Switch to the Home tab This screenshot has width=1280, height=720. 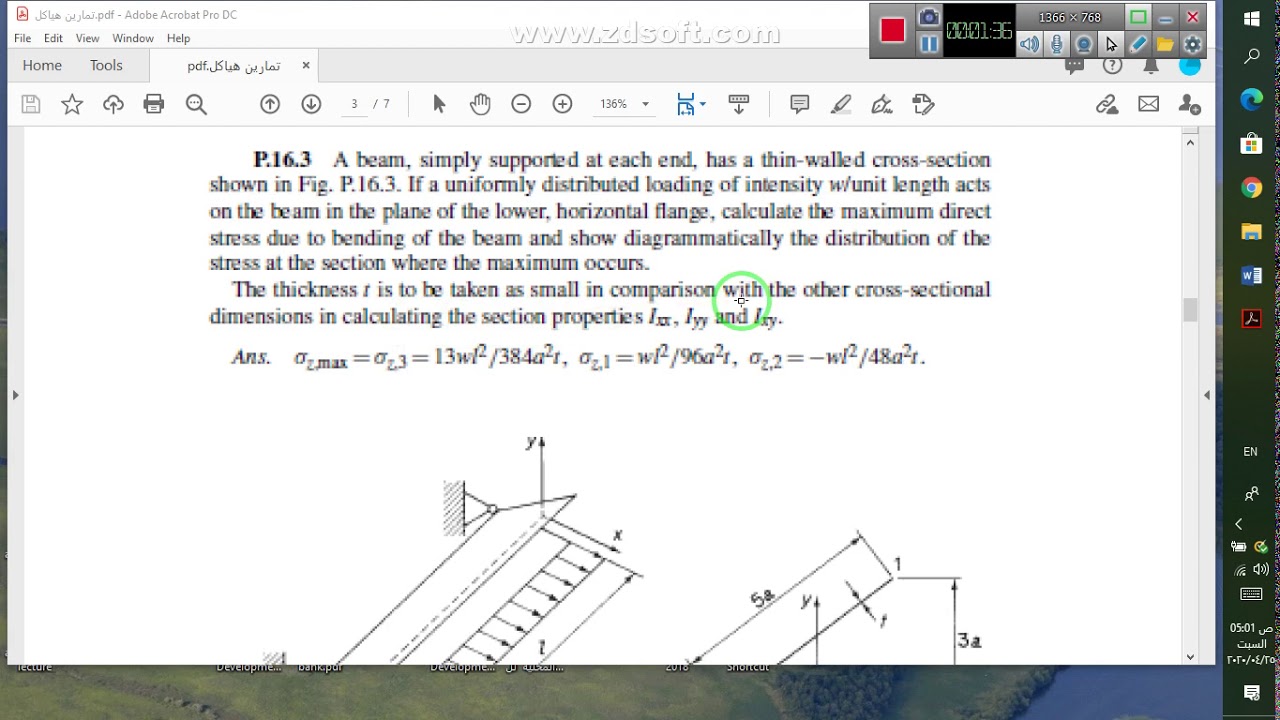pos(42,65)
